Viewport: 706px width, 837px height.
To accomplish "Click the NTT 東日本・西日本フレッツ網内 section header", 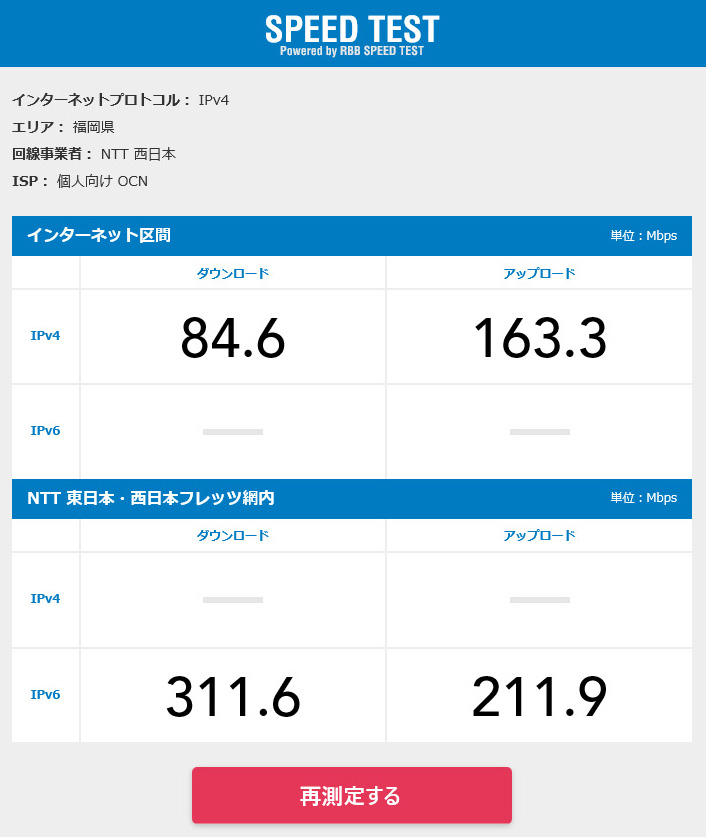I will [151, 498].
